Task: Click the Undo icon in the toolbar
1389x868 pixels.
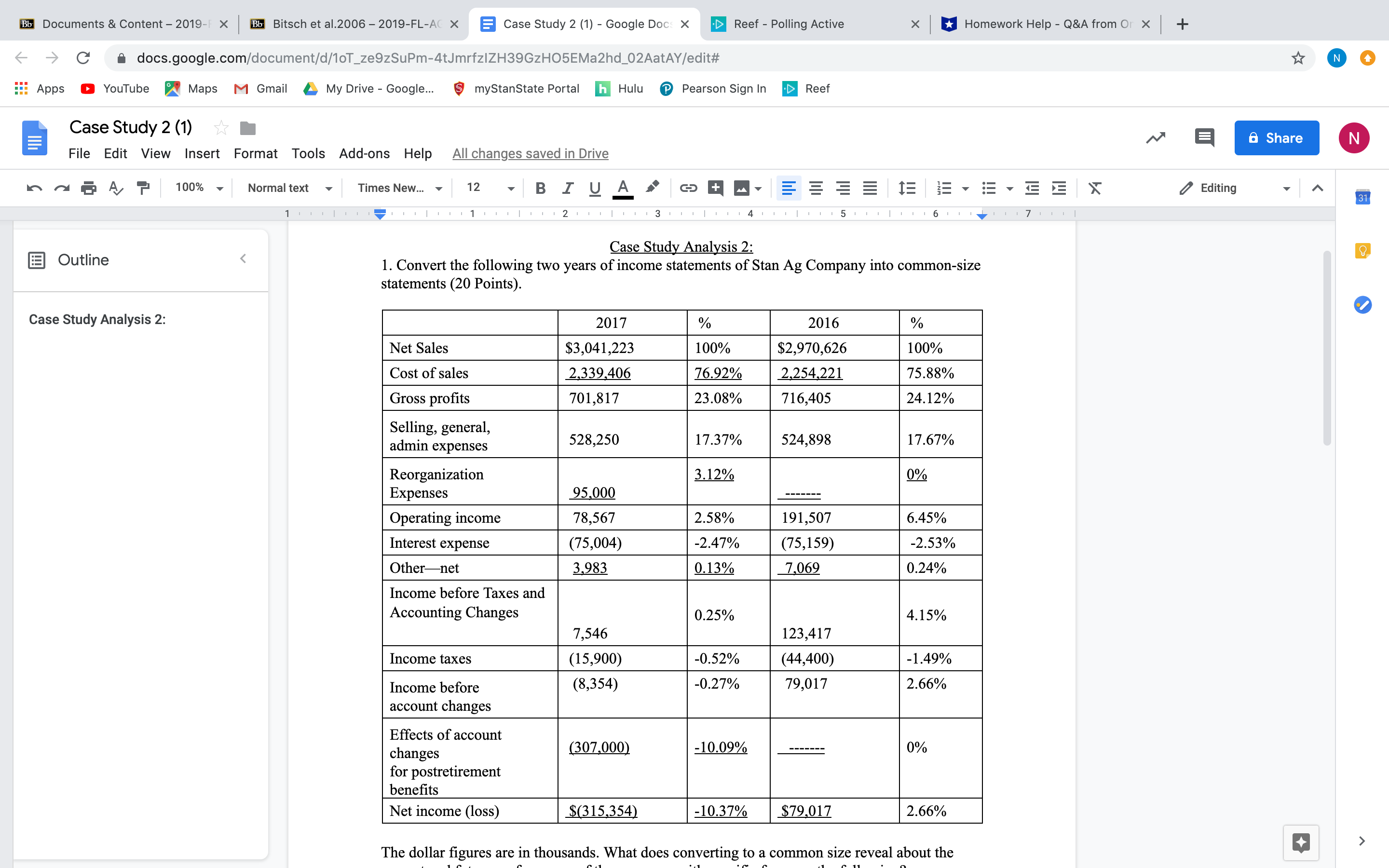Action: [x=33, y=188]
